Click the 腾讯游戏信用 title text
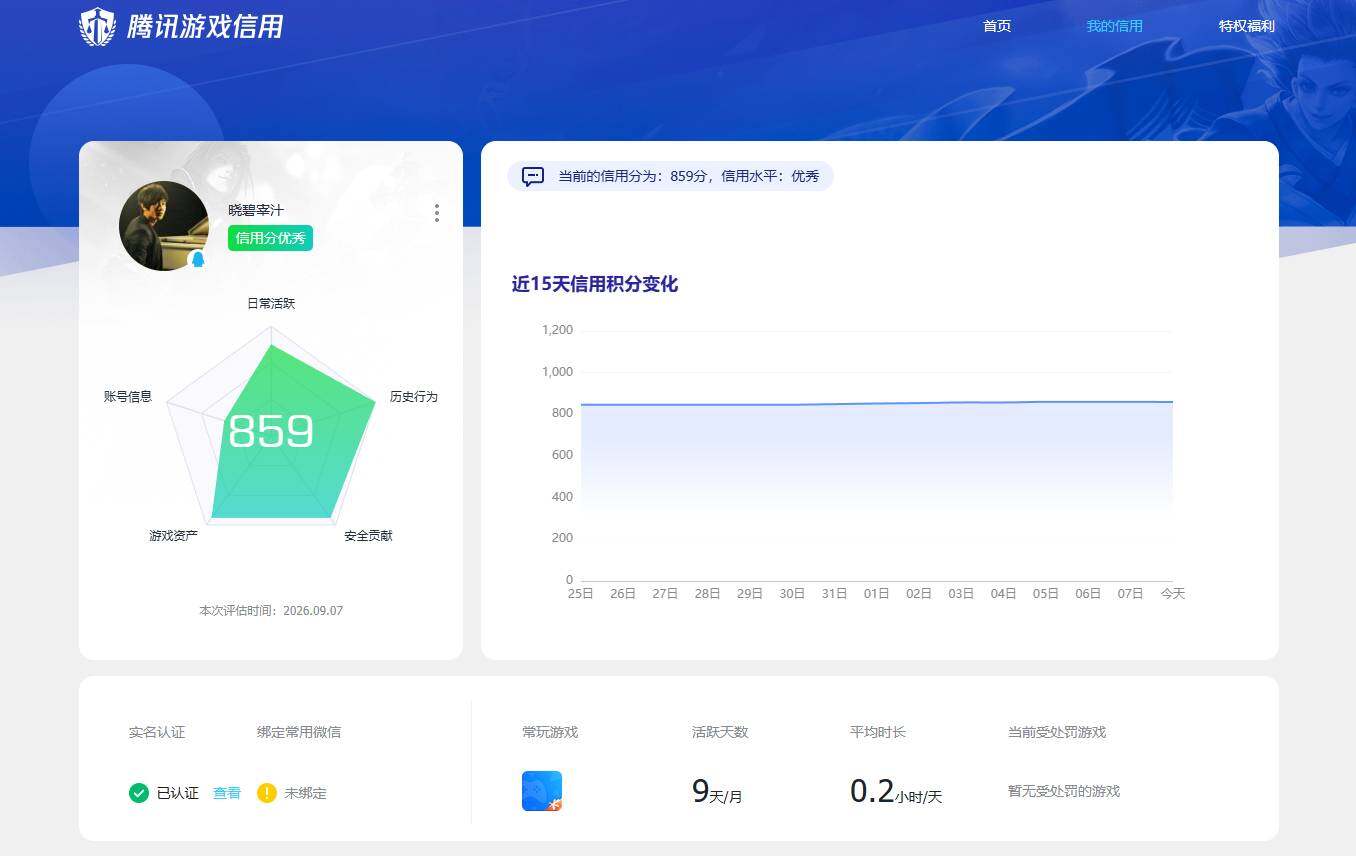1356x856 pixels. pos(205,27)
